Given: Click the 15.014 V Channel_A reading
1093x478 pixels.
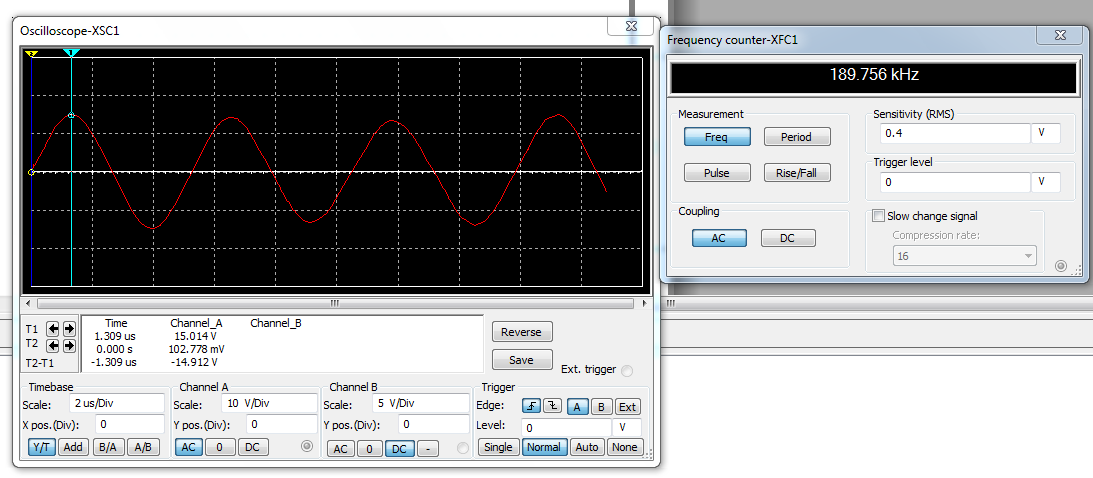Looking at the screenshot, I should pos(197,335).
